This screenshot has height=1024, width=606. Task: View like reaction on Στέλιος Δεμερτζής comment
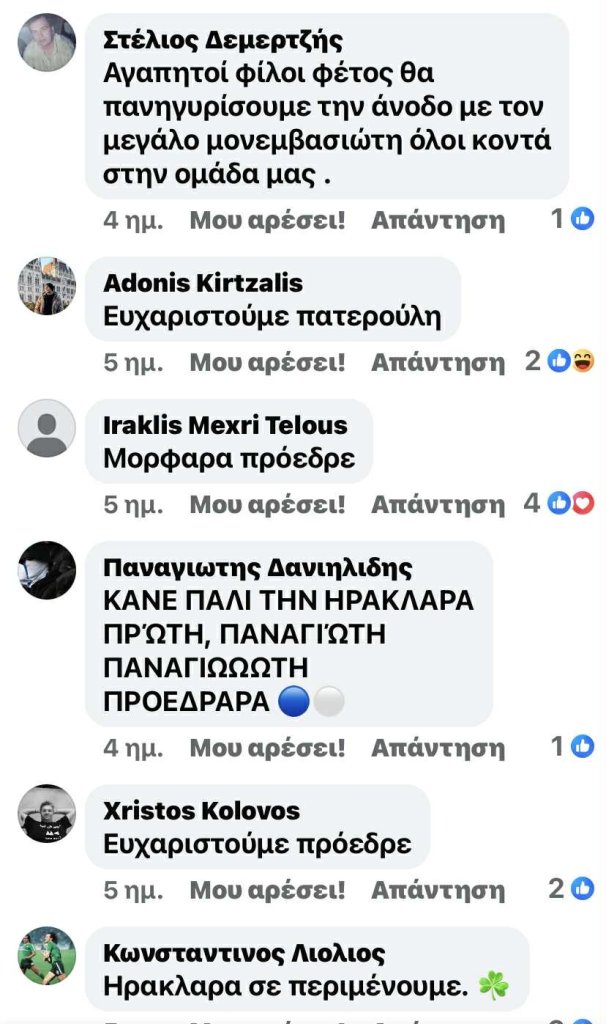pos(582,218)
